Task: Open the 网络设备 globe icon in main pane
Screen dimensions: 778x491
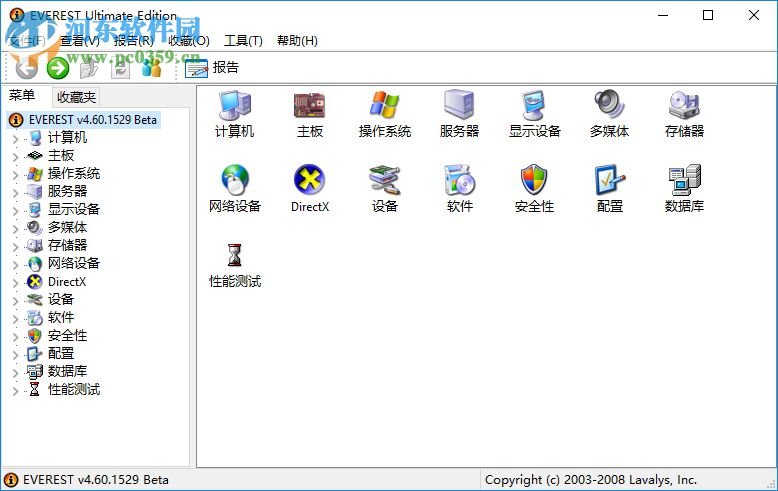Action: point(235,180)
